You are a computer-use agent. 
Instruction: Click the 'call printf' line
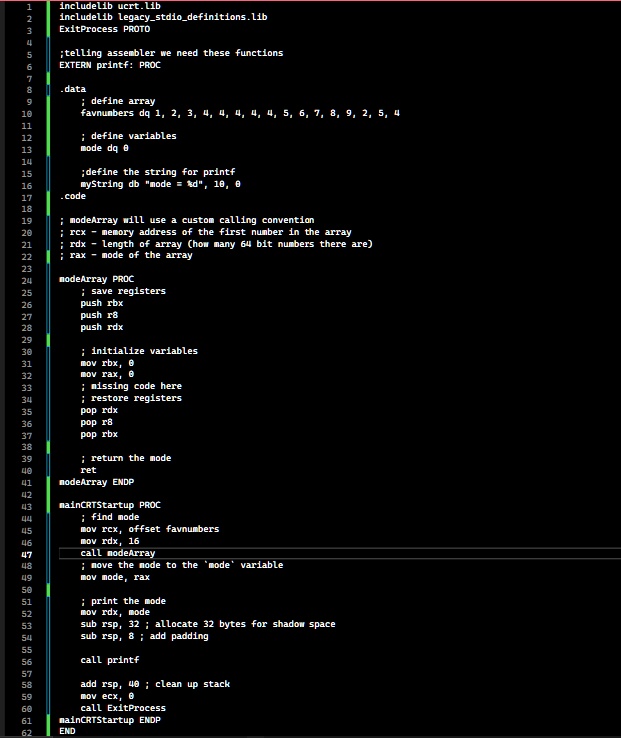click(110, 660)
